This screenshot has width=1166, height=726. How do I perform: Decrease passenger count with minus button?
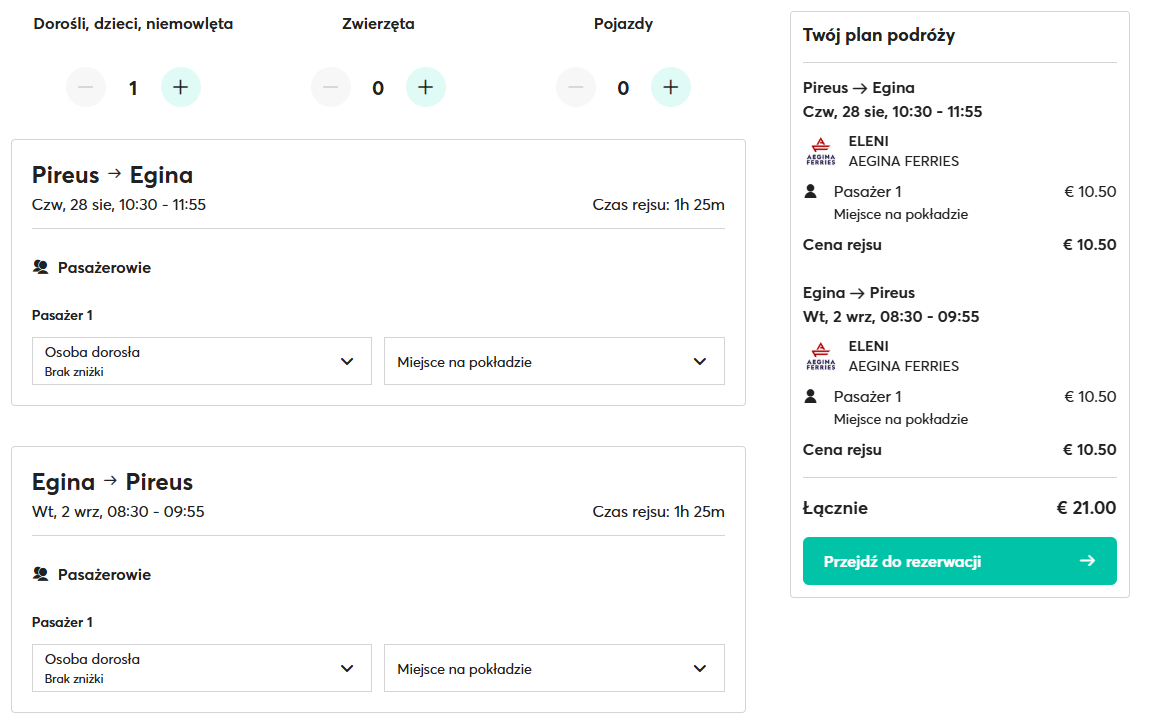pyautogui.click(x=86, y=88)
